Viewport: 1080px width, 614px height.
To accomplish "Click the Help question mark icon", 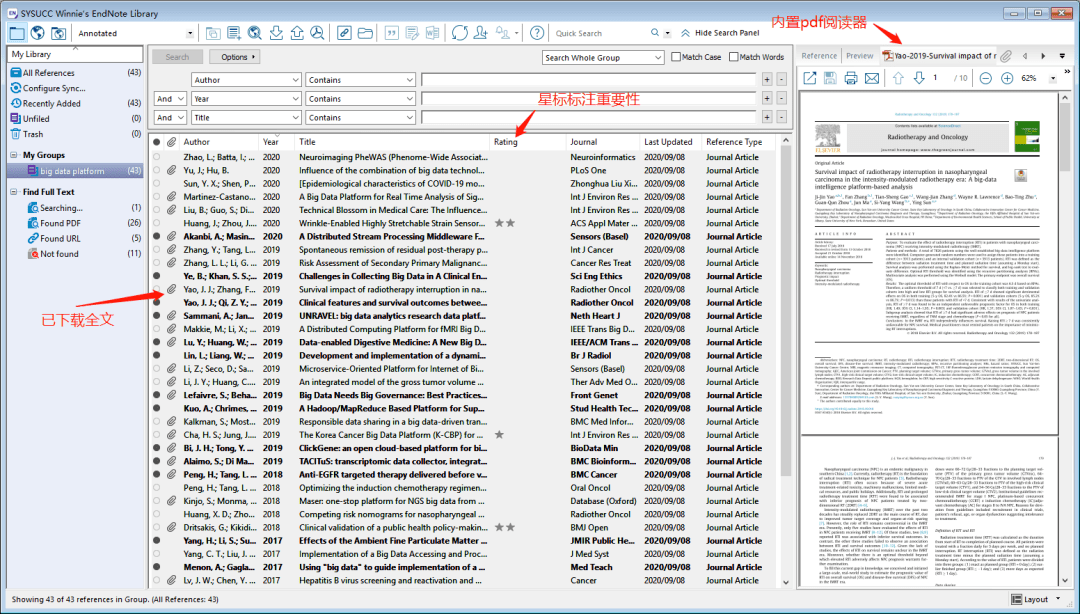I will tap(537, 33).
